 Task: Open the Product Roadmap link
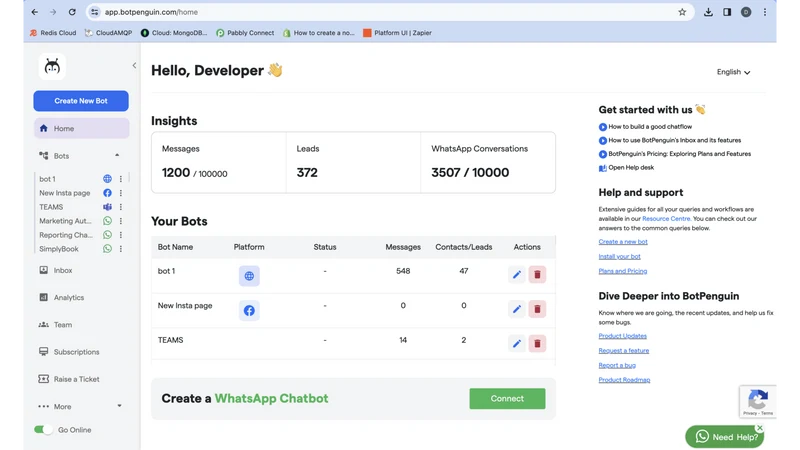pyautogui.click(x=624, y=380)
